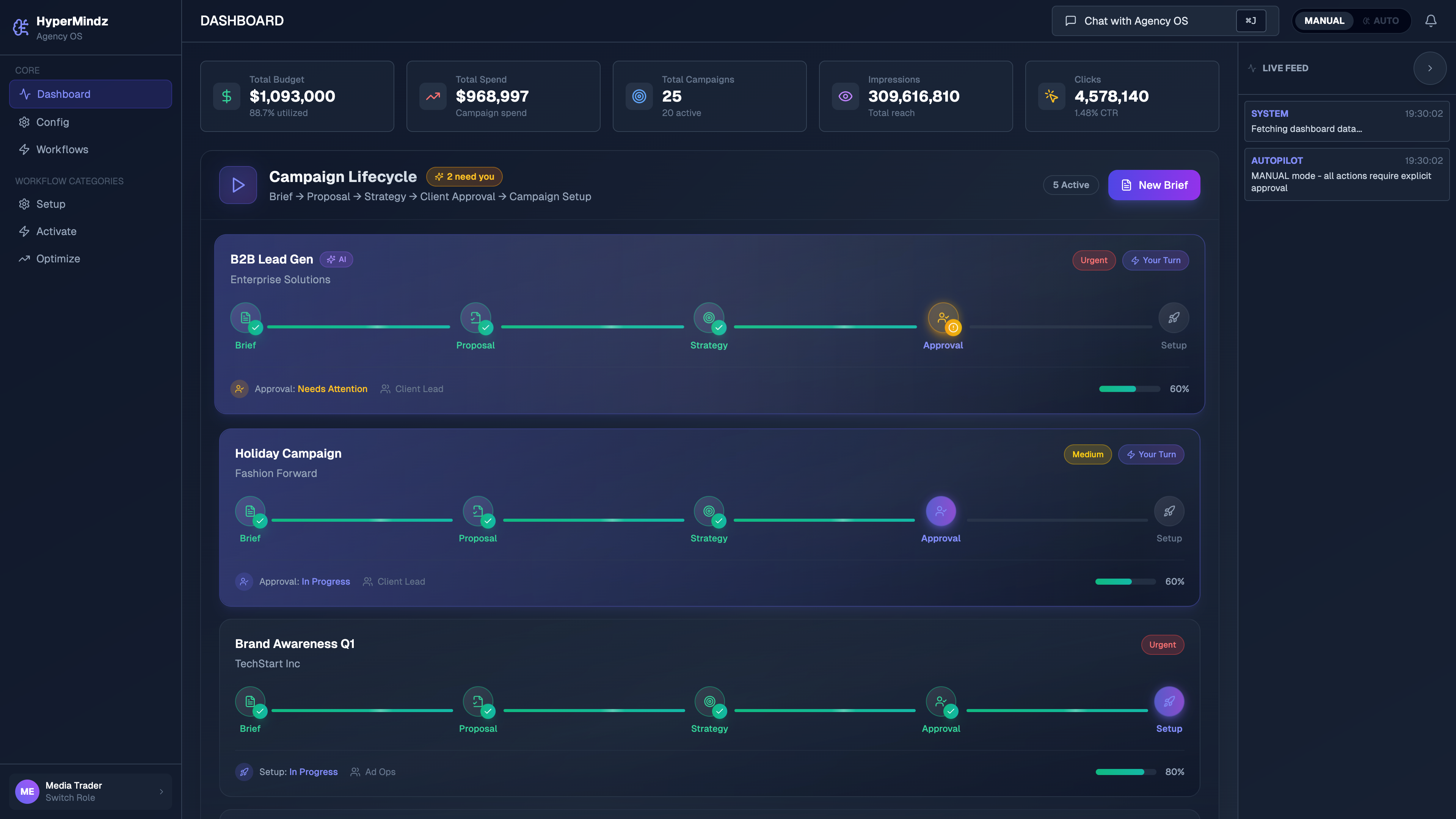Image resolution: width=1456 pixels, height=819 pixels.
Task: Open the Campaign Lifecycle play icon
Action: tap(237, 185)
